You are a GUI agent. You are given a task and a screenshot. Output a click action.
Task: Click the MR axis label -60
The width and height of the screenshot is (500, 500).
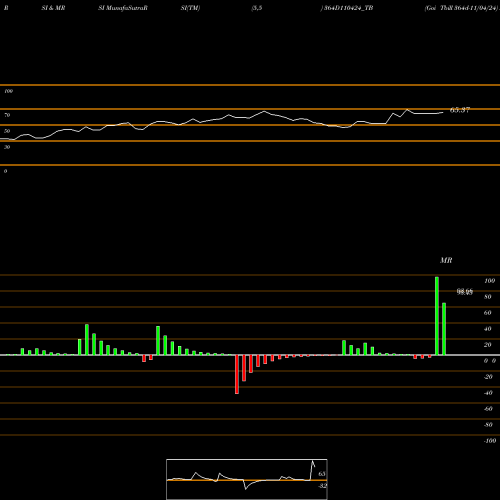488,409
